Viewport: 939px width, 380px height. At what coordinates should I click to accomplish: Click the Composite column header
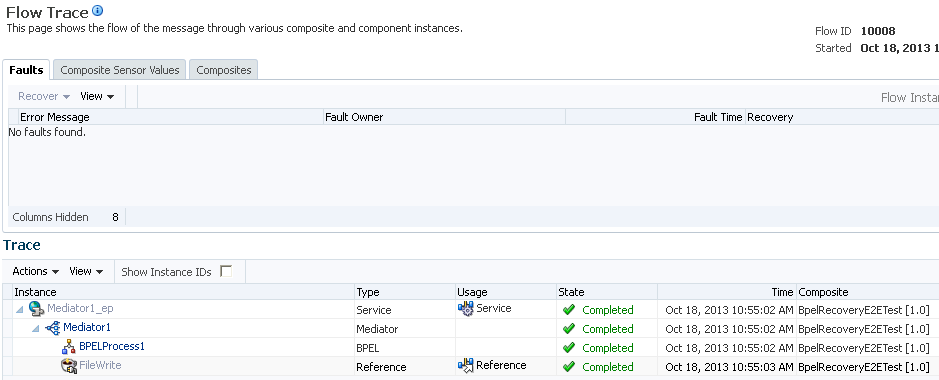[868, 292]
